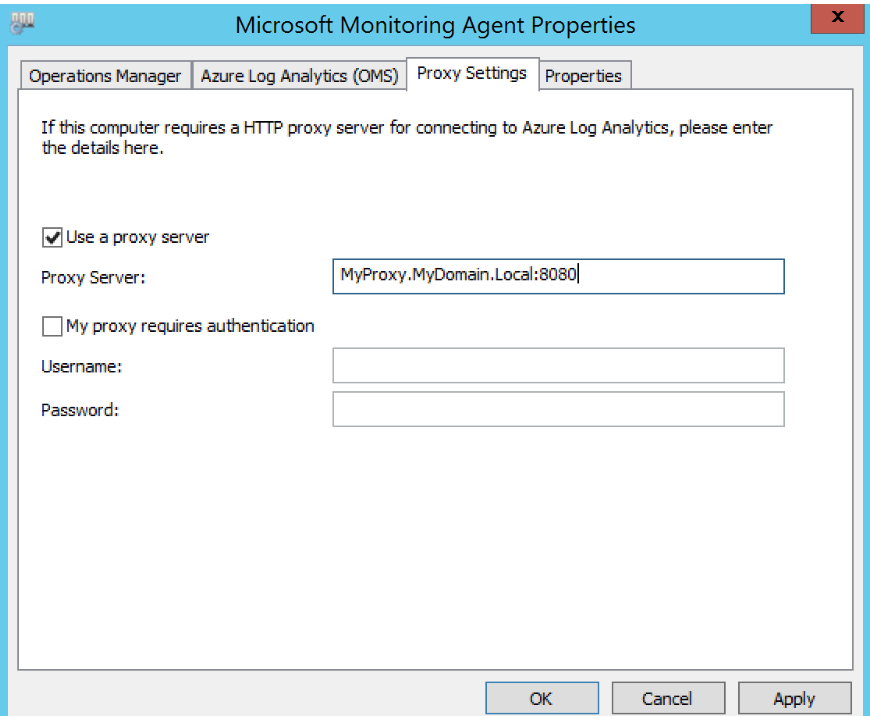
Task: Click the HTTP proxy server description text
Action: 407,138
